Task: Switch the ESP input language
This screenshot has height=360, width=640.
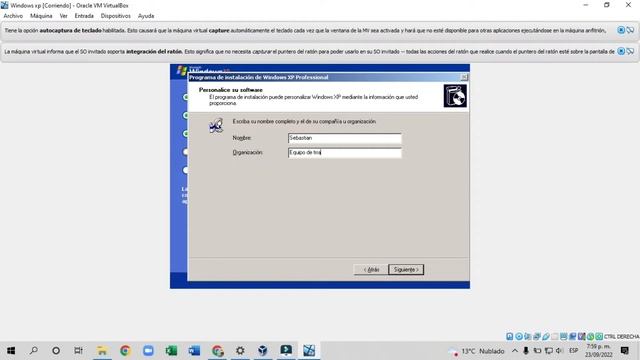Action: pyautogui.click(x=573, y=351)
